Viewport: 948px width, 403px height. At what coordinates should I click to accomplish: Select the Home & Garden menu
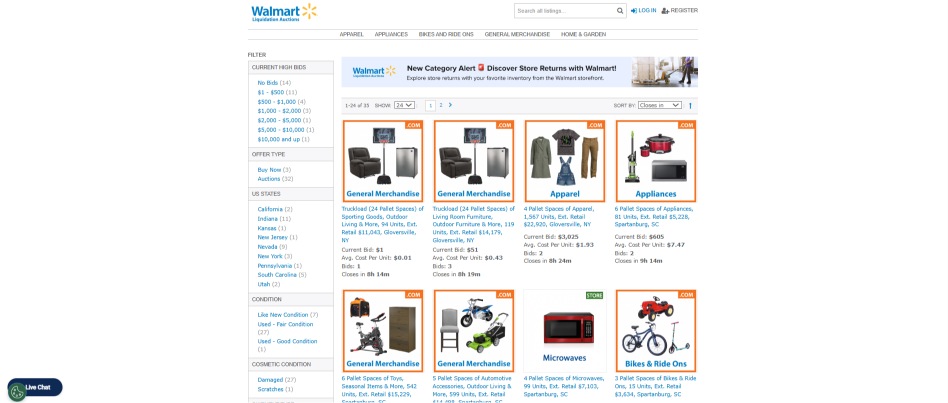583,34
